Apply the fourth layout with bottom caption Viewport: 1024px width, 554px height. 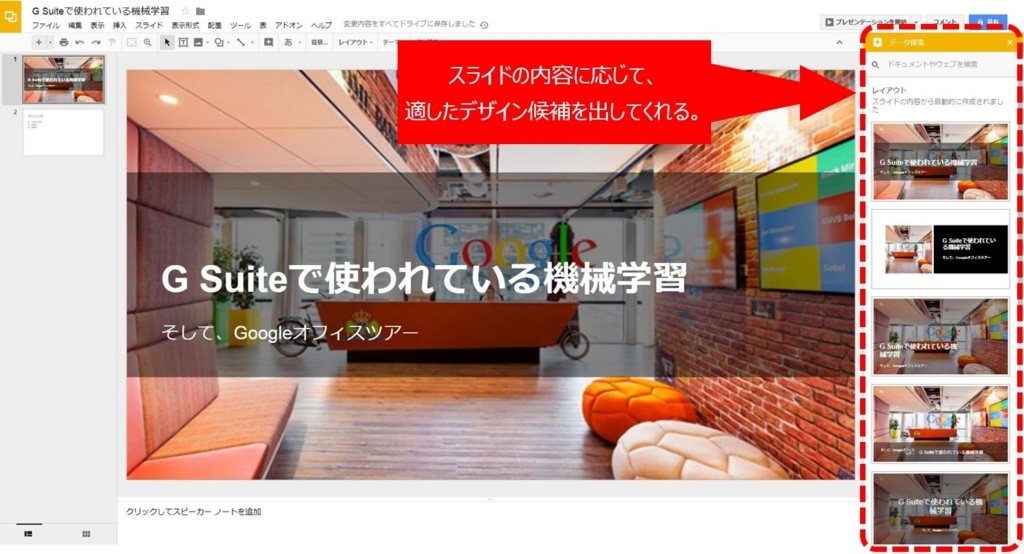(x=940, y=424)
